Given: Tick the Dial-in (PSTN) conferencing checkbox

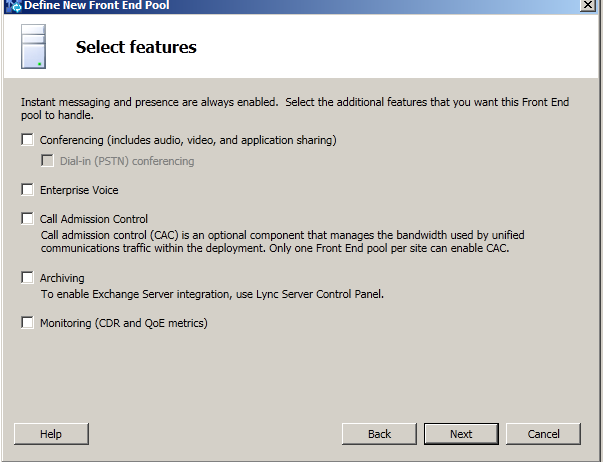Looking at the screenshot, I should tap(47, 161).
